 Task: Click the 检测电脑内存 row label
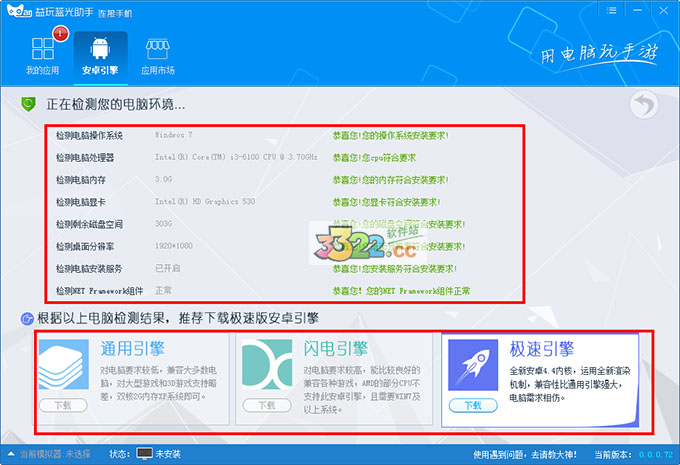(x=81, y=180)
